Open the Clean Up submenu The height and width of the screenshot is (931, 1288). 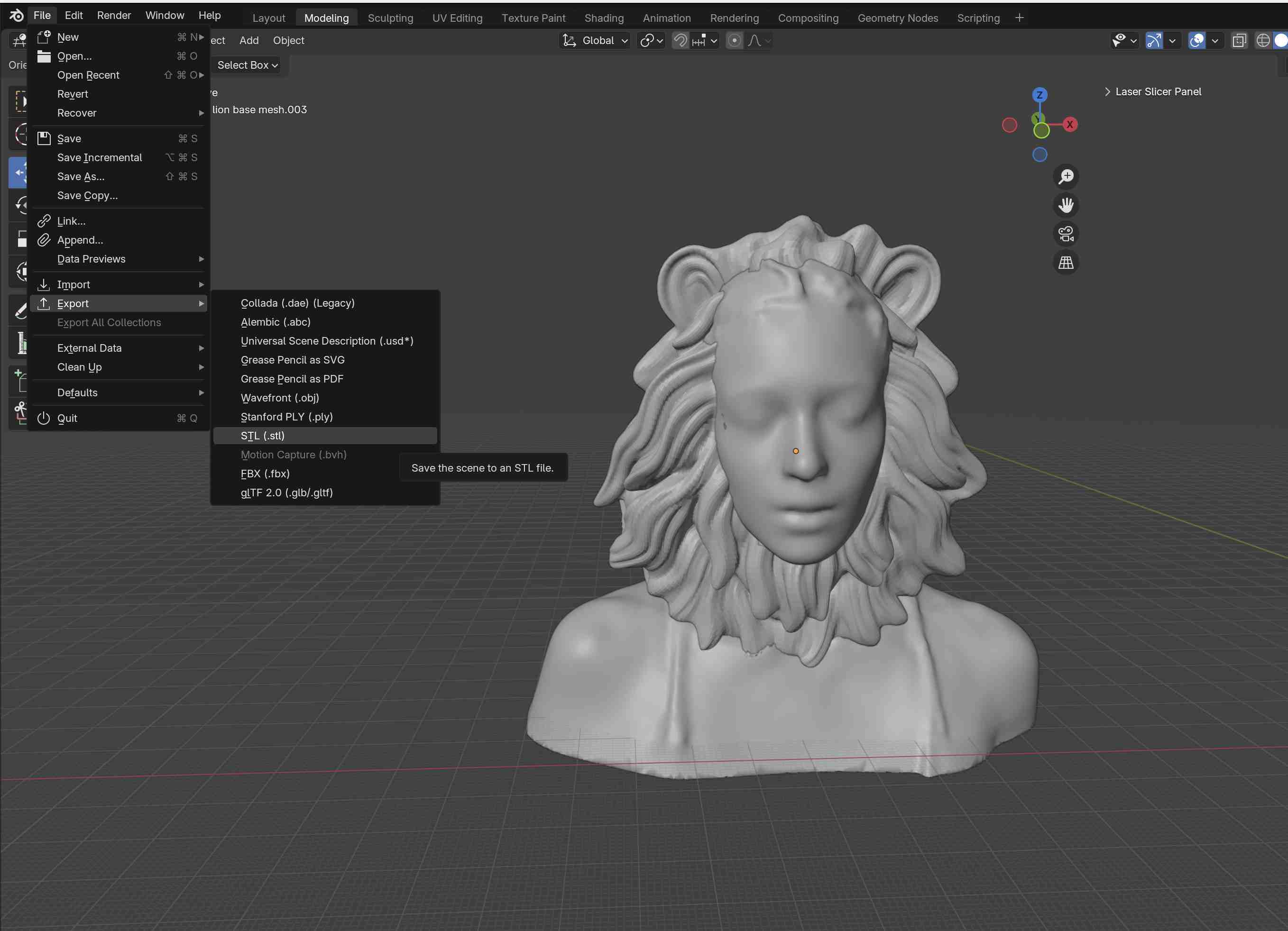[118, 367]
